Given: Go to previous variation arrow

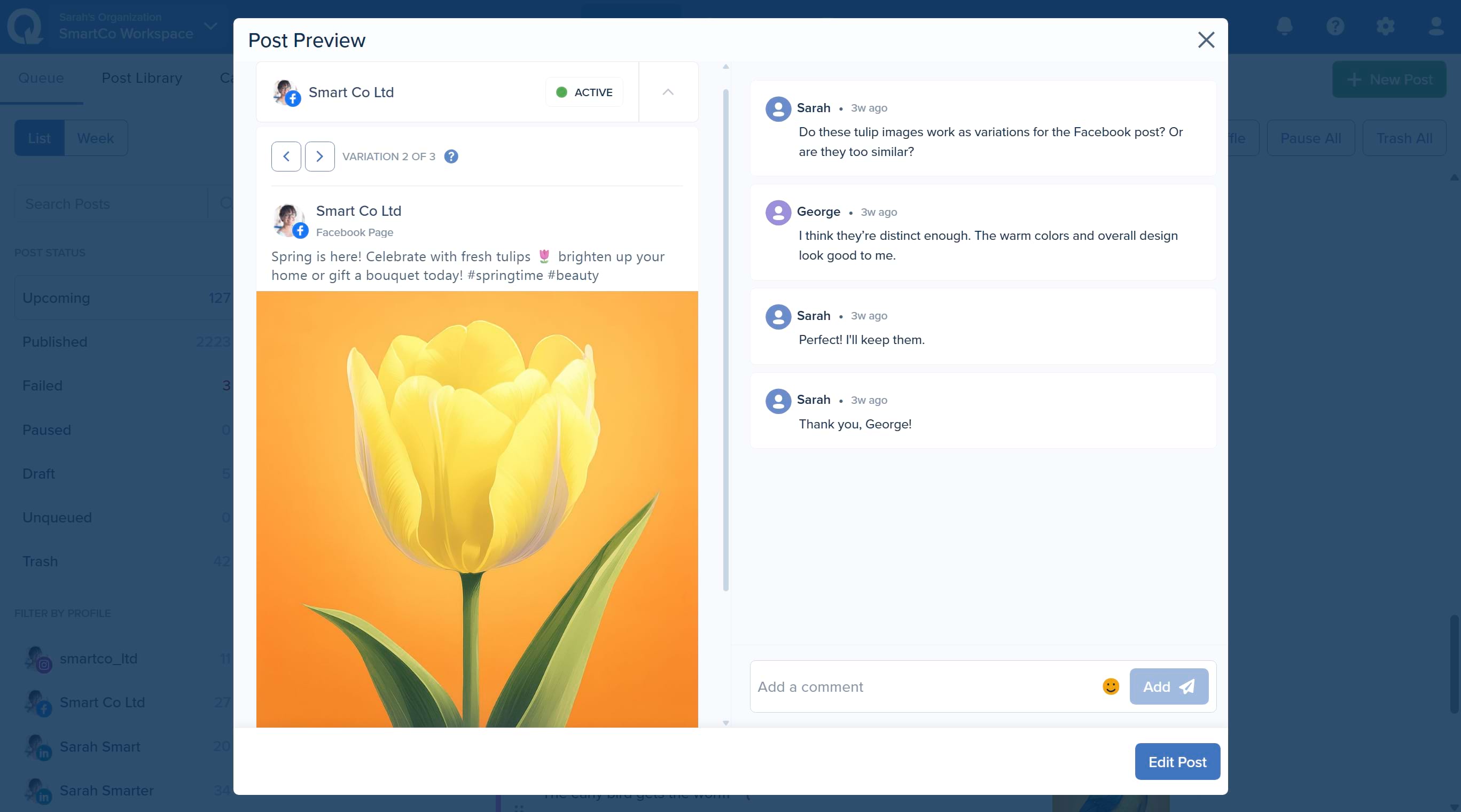Looking at the screenshot, I should [x=286, y=157].
